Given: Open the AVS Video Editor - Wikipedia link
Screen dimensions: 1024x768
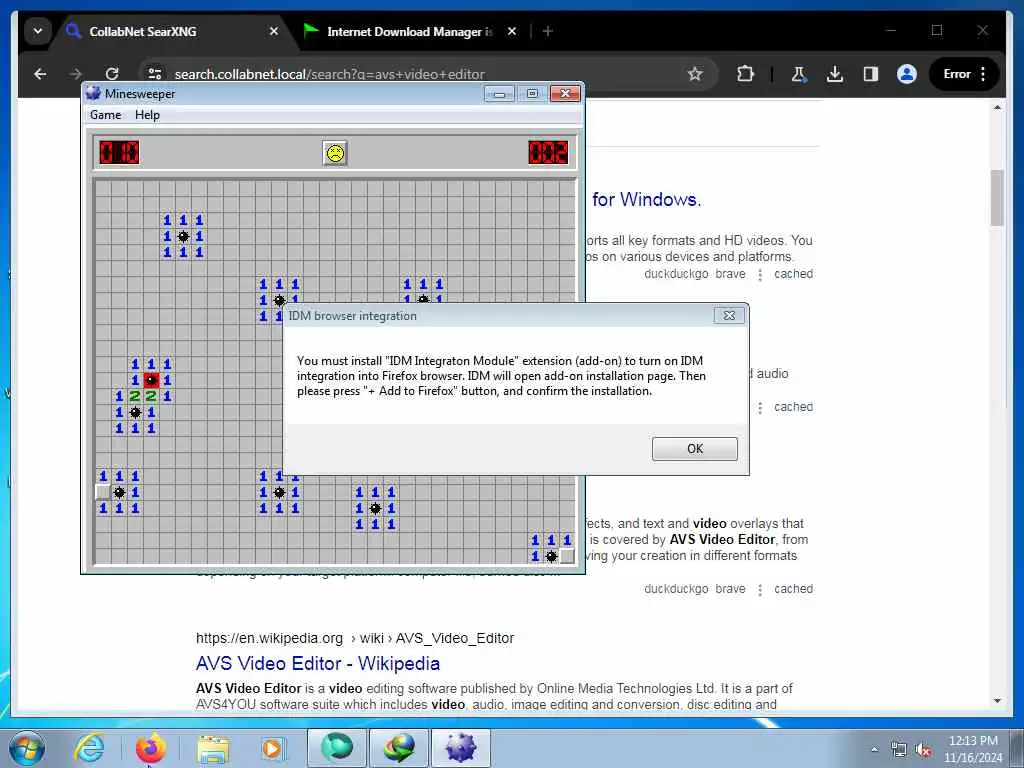Looking at the screenshot, I should tap(318, 664).
